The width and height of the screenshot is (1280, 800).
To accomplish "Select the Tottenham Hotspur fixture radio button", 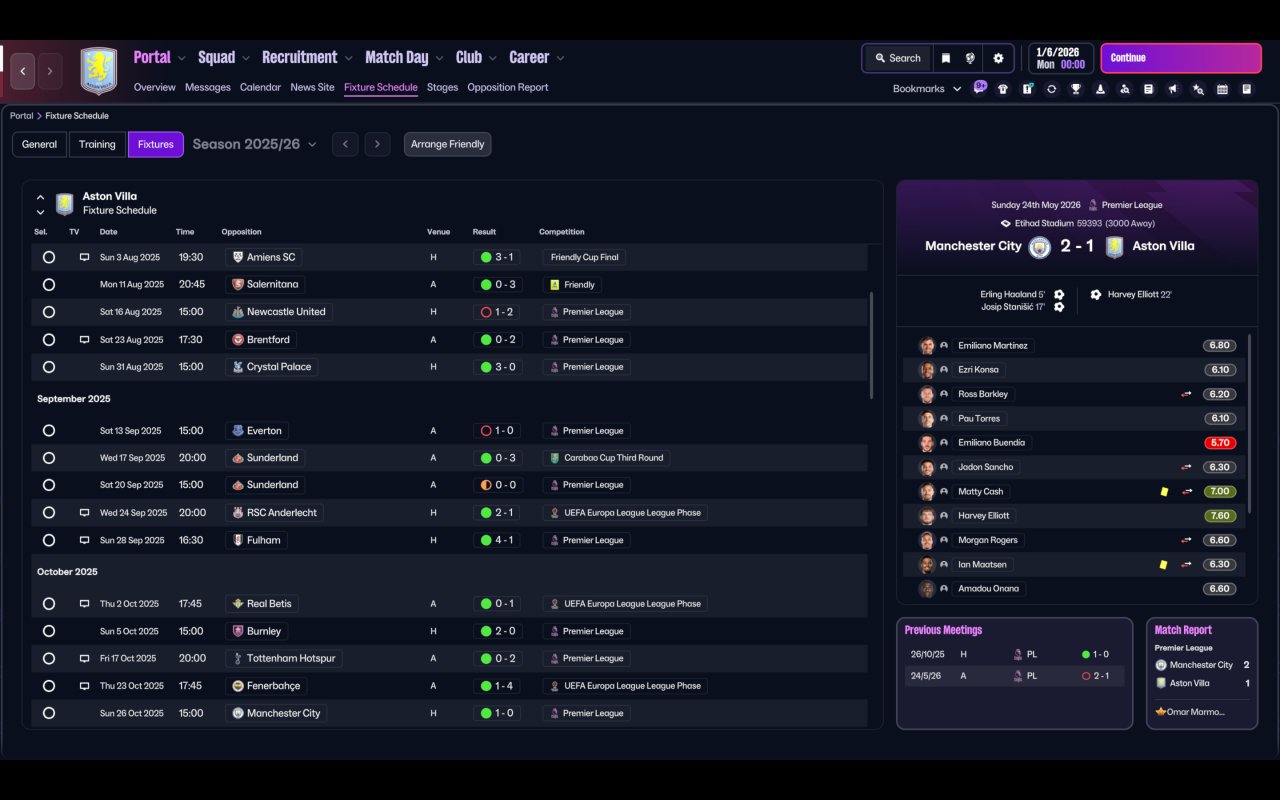I will tap(48, 659).
